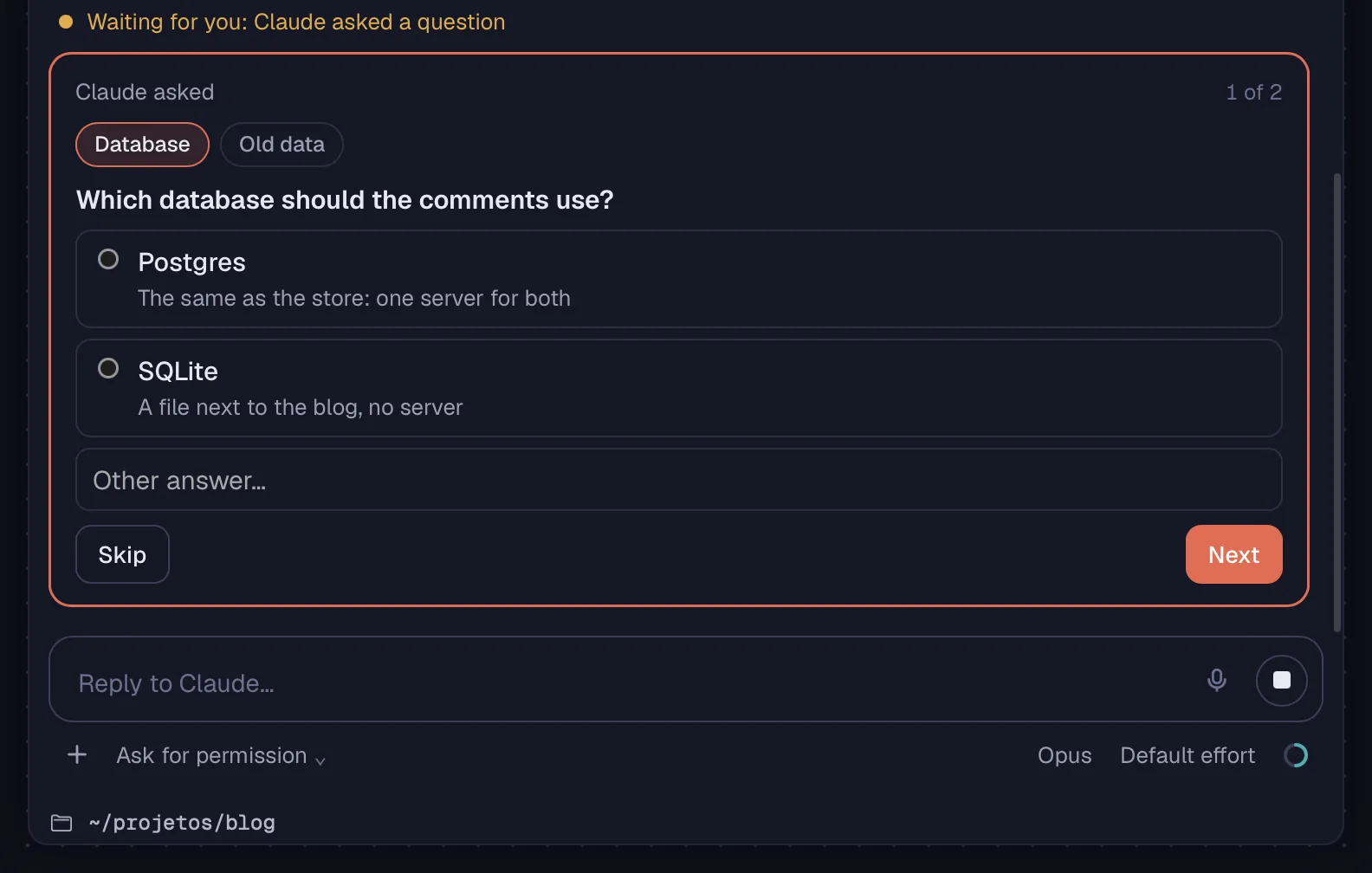
Task: Click the microphone voice input icon
Action: (x=1216, y=680)
